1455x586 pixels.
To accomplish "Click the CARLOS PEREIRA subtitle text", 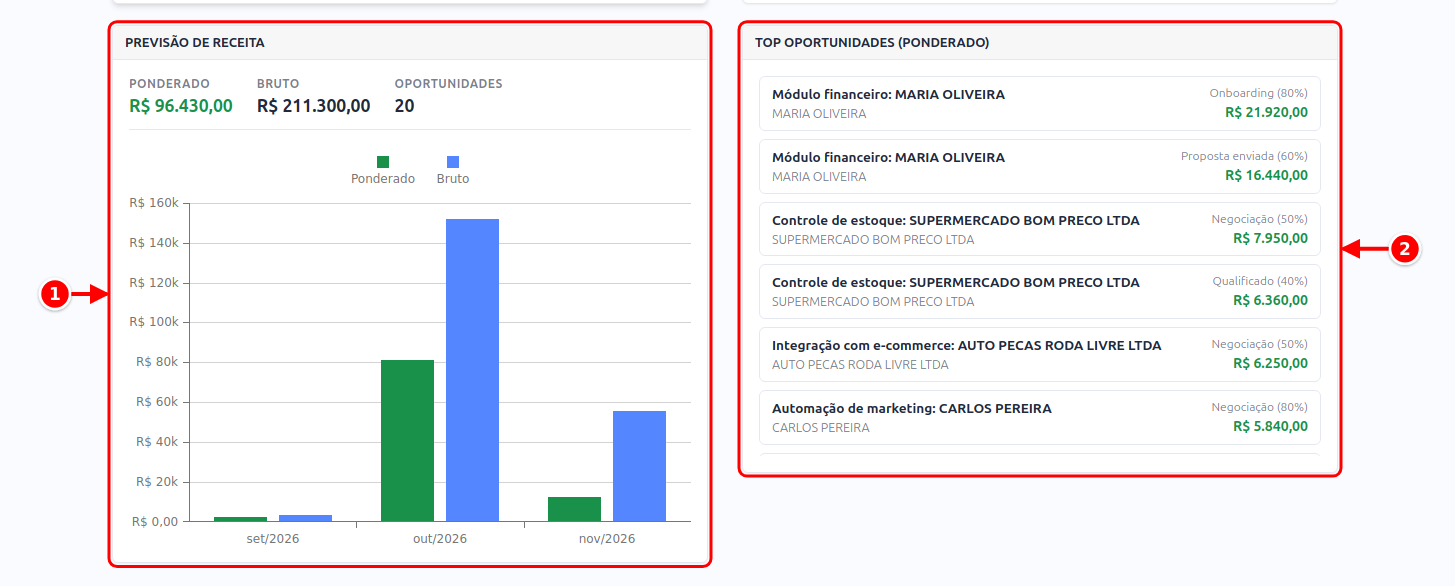I will tap(821, 428).
